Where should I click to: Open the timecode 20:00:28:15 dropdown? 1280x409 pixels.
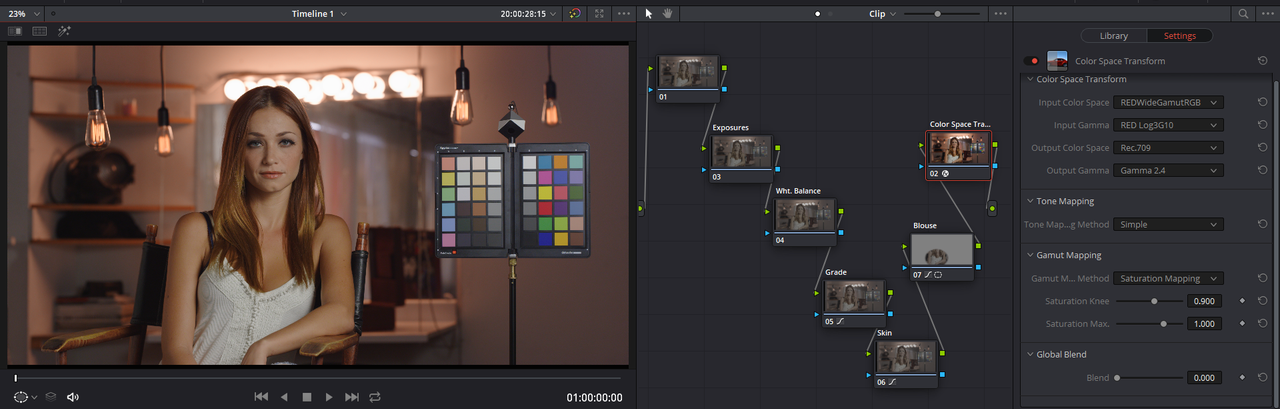(530, 14)
